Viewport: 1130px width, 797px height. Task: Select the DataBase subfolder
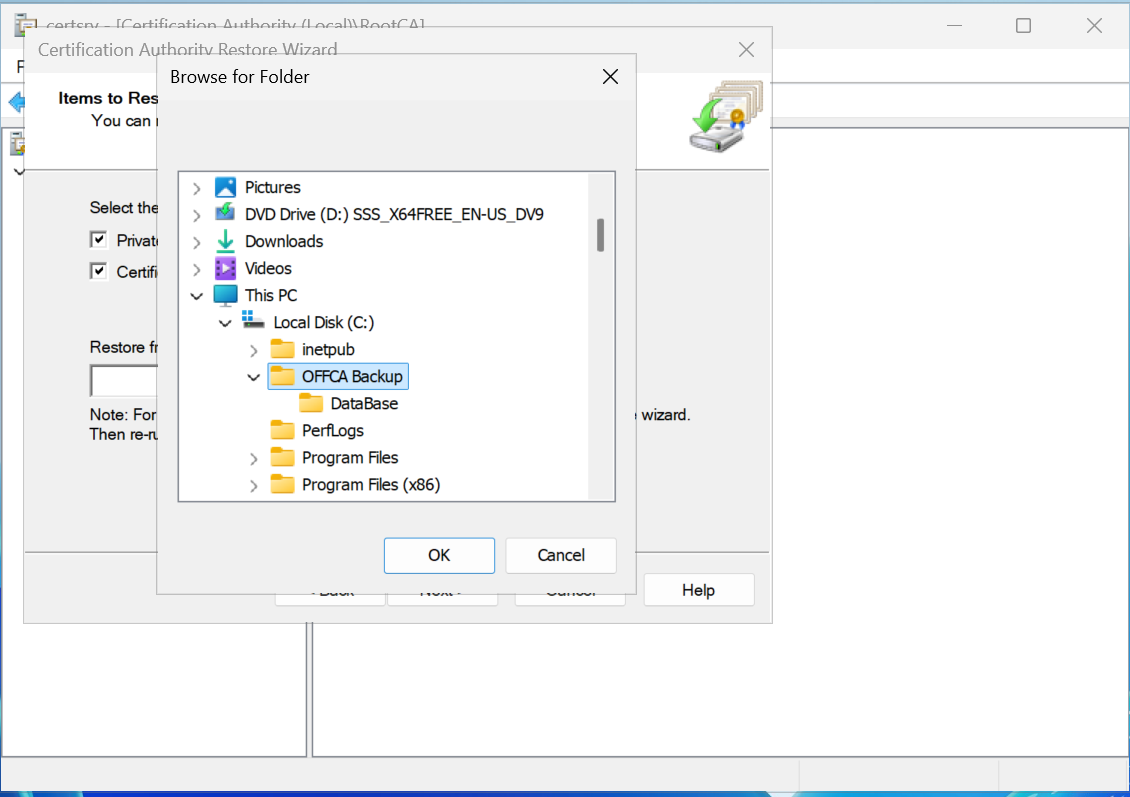[x=364, y=403]
